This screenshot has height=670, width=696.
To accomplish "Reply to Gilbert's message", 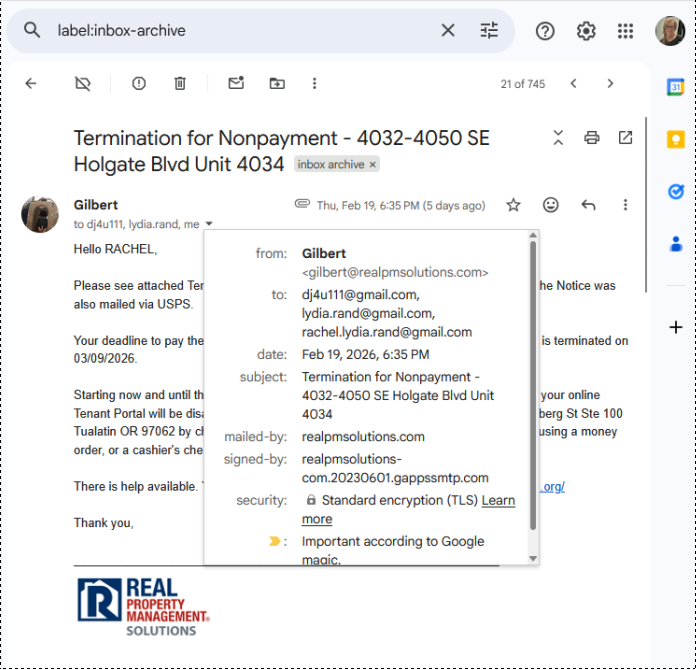I will pyautogui.click(x=588, y=205).
